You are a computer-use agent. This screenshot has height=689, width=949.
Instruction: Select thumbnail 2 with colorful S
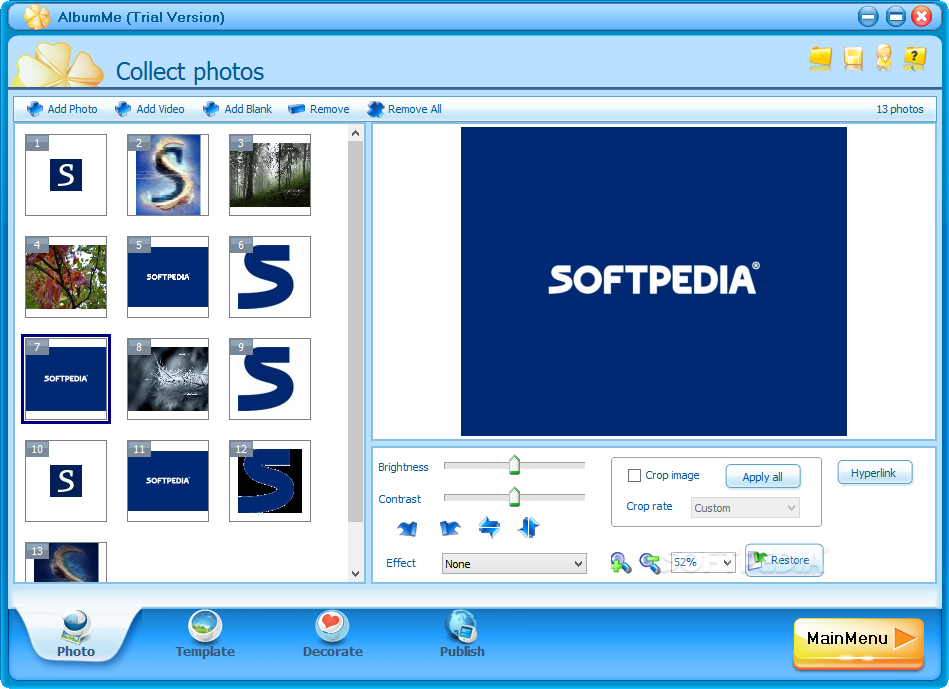(x=168, y=175)
